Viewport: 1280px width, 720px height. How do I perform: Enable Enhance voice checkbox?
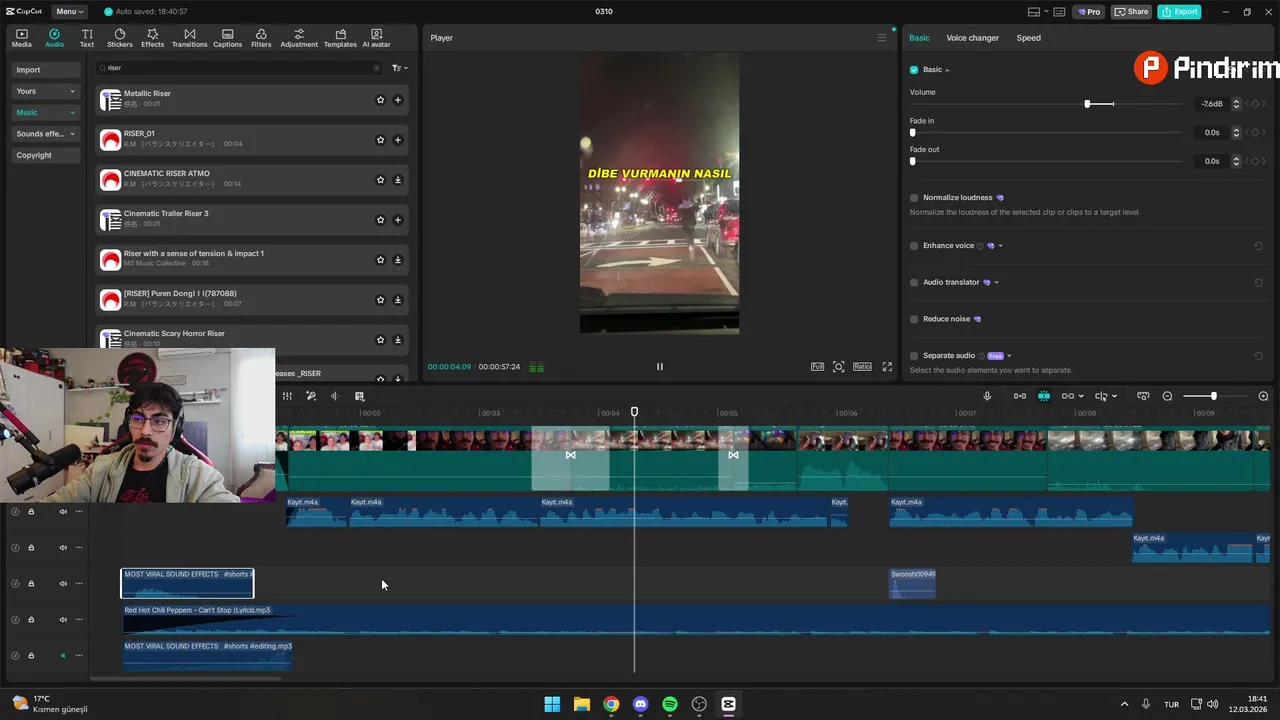pyautogui.click(x=914, y=246)
